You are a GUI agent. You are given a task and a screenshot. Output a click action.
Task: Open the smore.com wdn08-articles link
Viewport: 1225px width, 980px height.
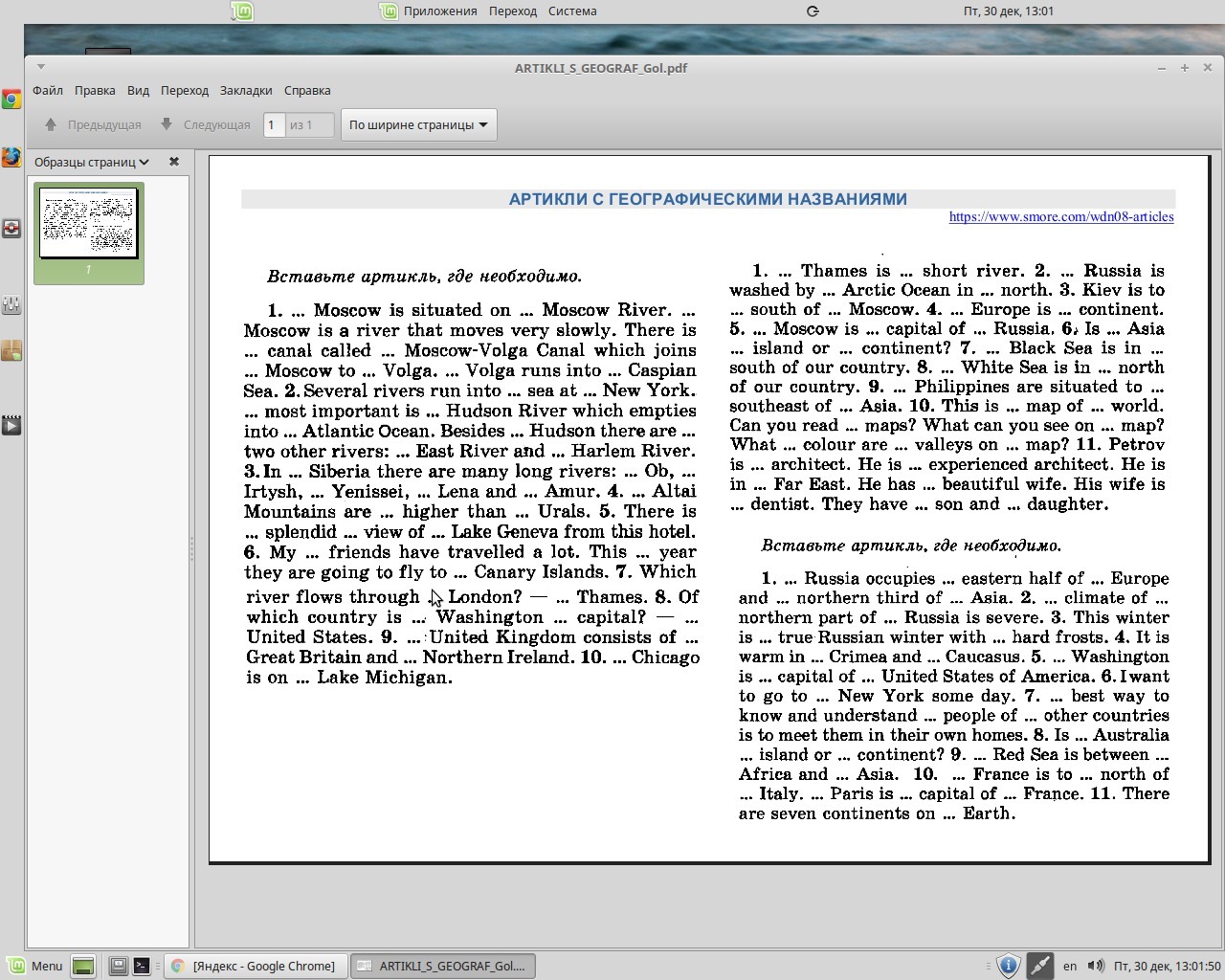(x=1061, y=217)
